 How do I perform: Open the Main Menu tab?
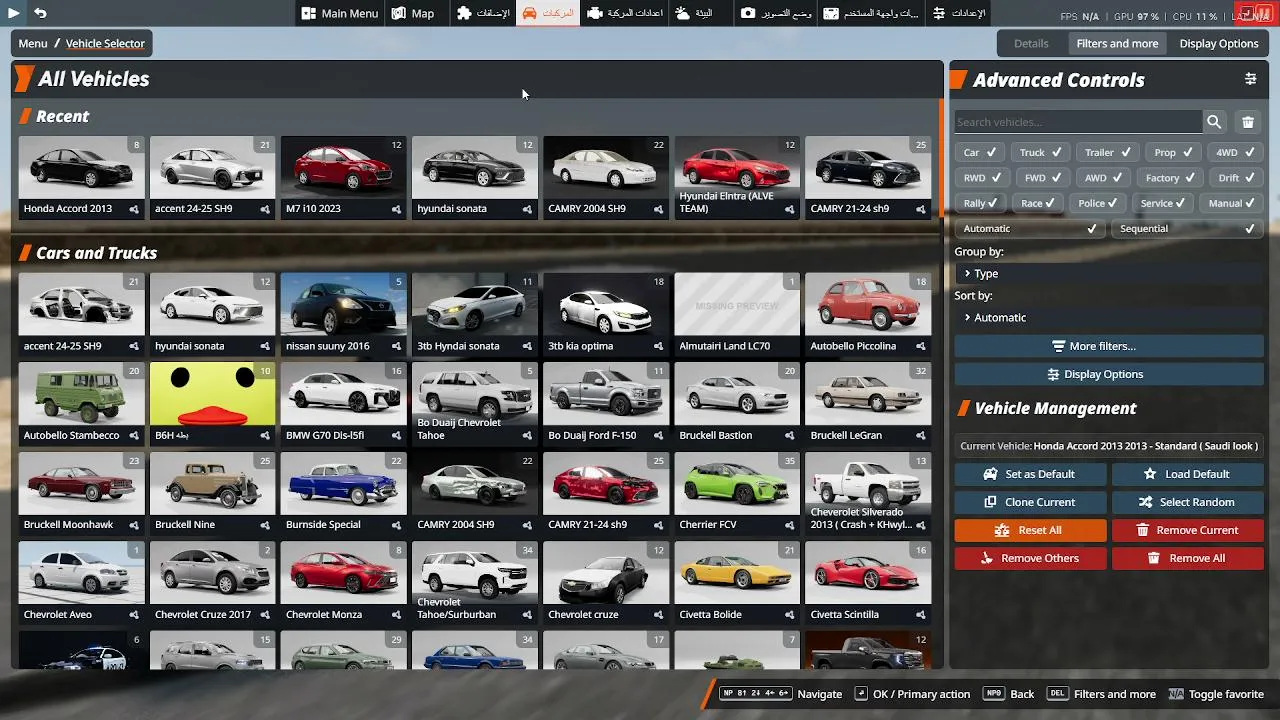(340, 13)
